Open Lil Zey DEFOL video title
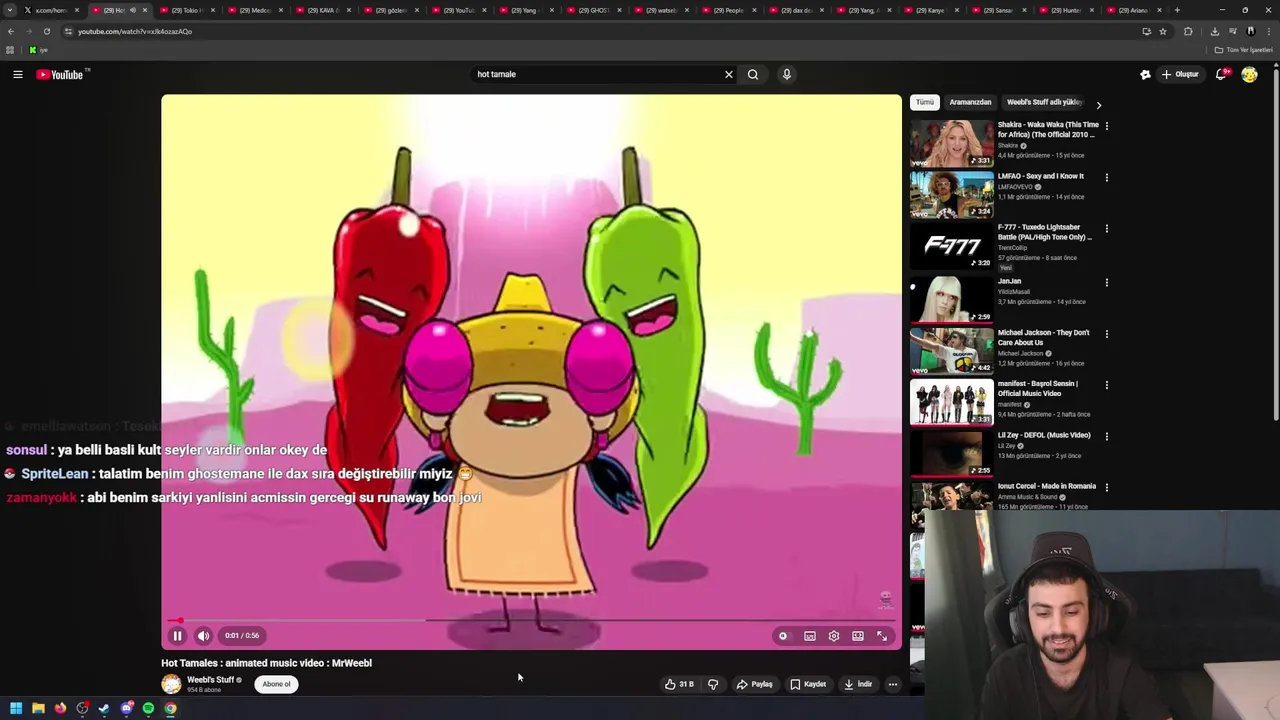 [1044, 435]
